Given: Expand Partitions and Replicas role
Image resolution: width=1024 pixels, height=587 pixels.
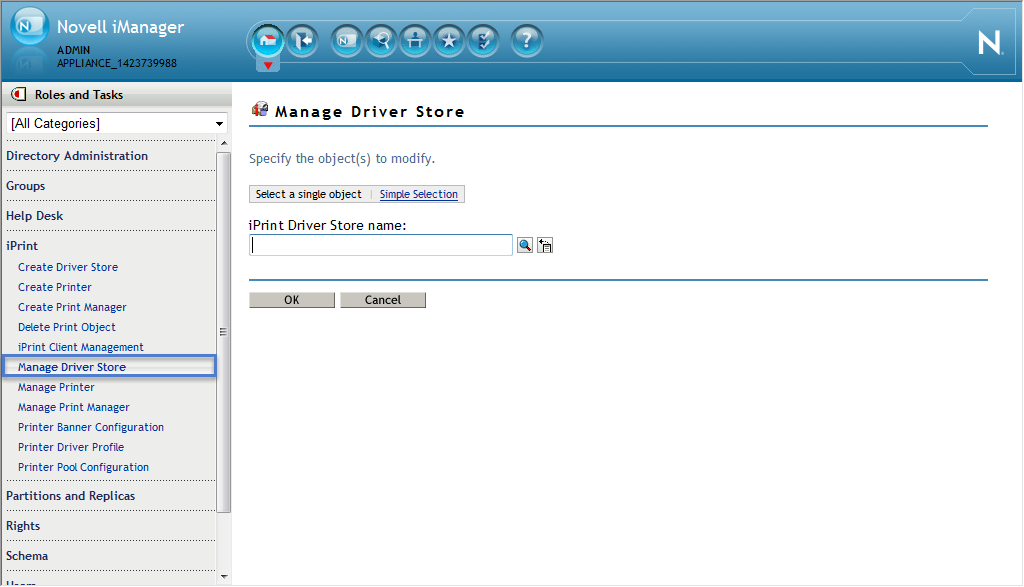Looking at the screenshot, I should click(71, 496).
